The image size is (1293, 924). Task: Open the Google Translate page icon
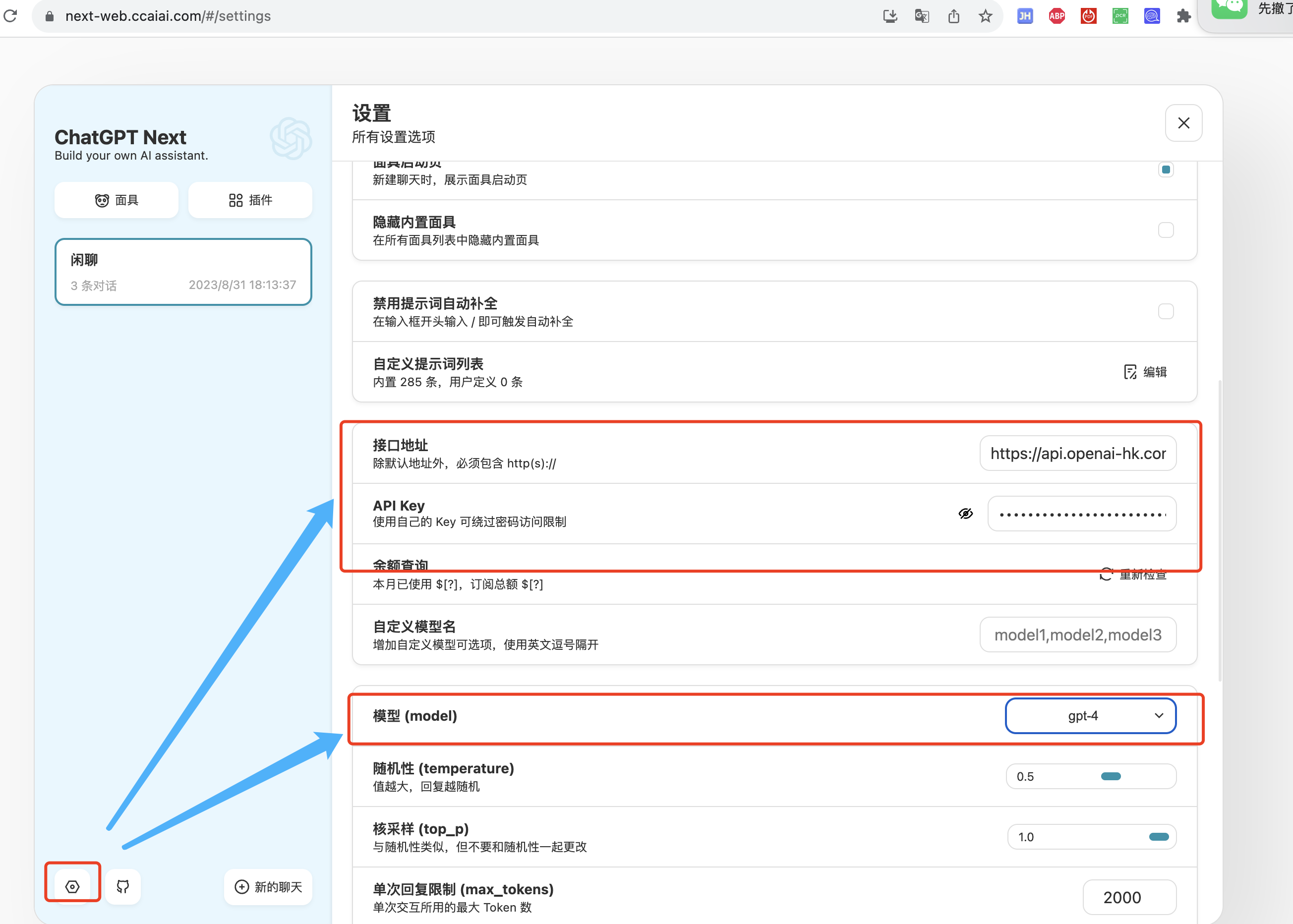coord(922,16)
